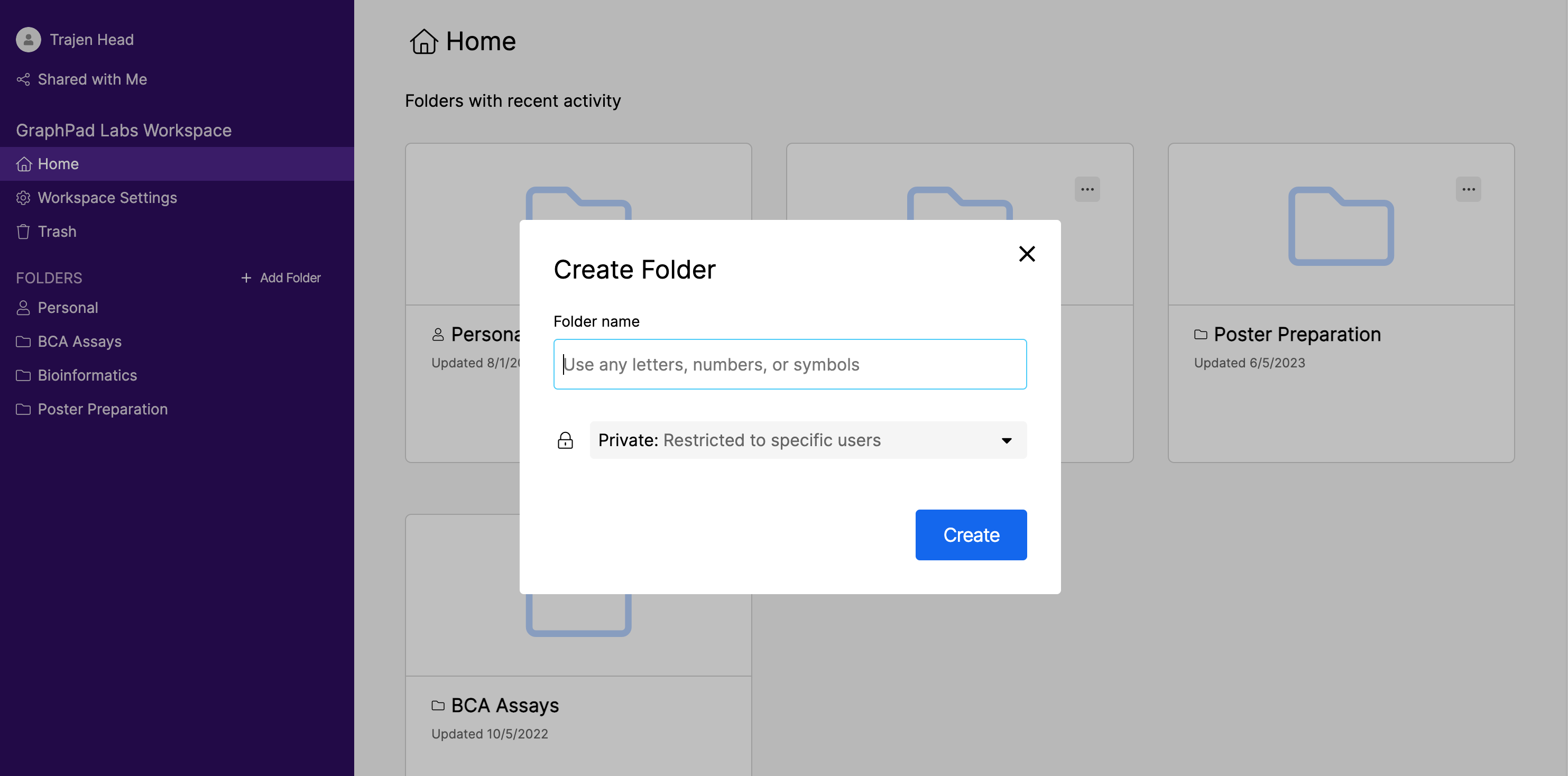Click the Trash bin icon
The image size is (1568, 776).
[x=23, y=232]
